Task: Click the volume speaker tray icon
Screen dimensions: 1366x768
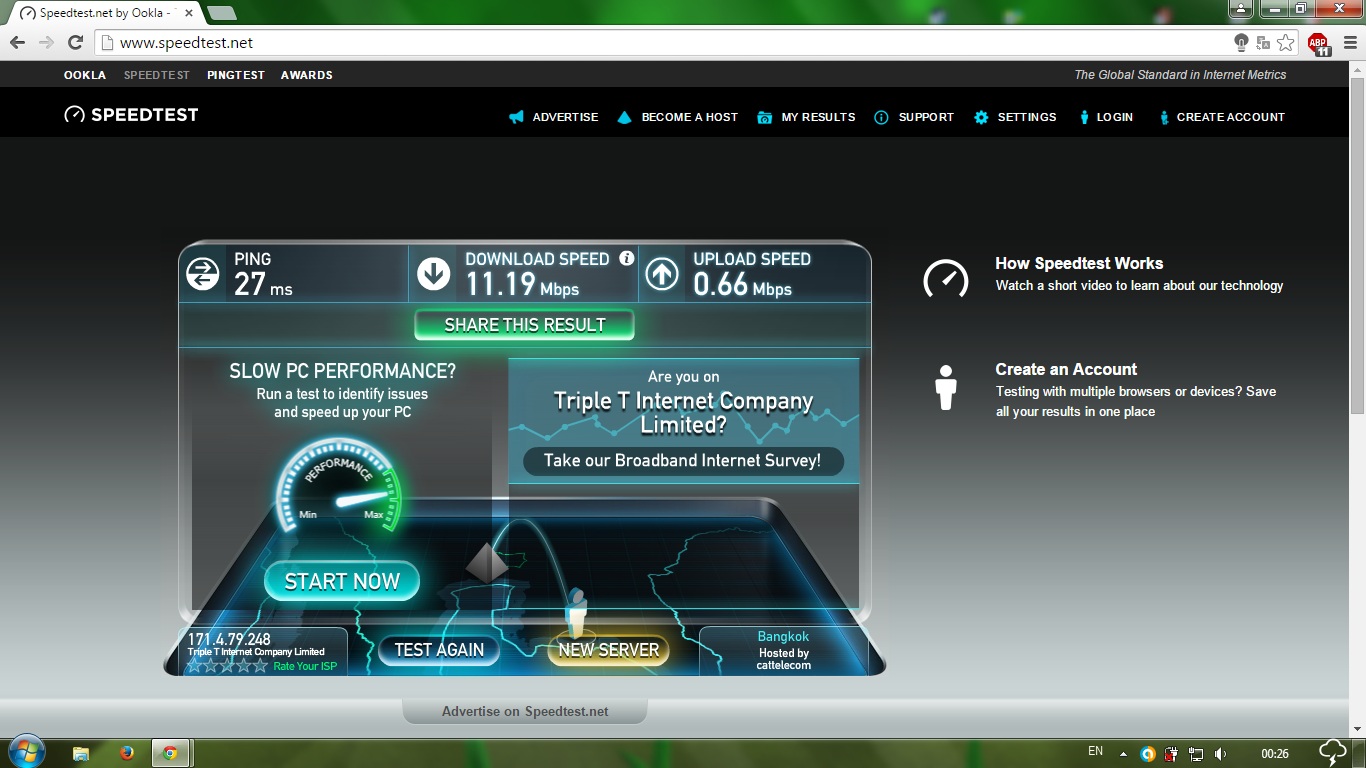Action: coord(1220,754)
